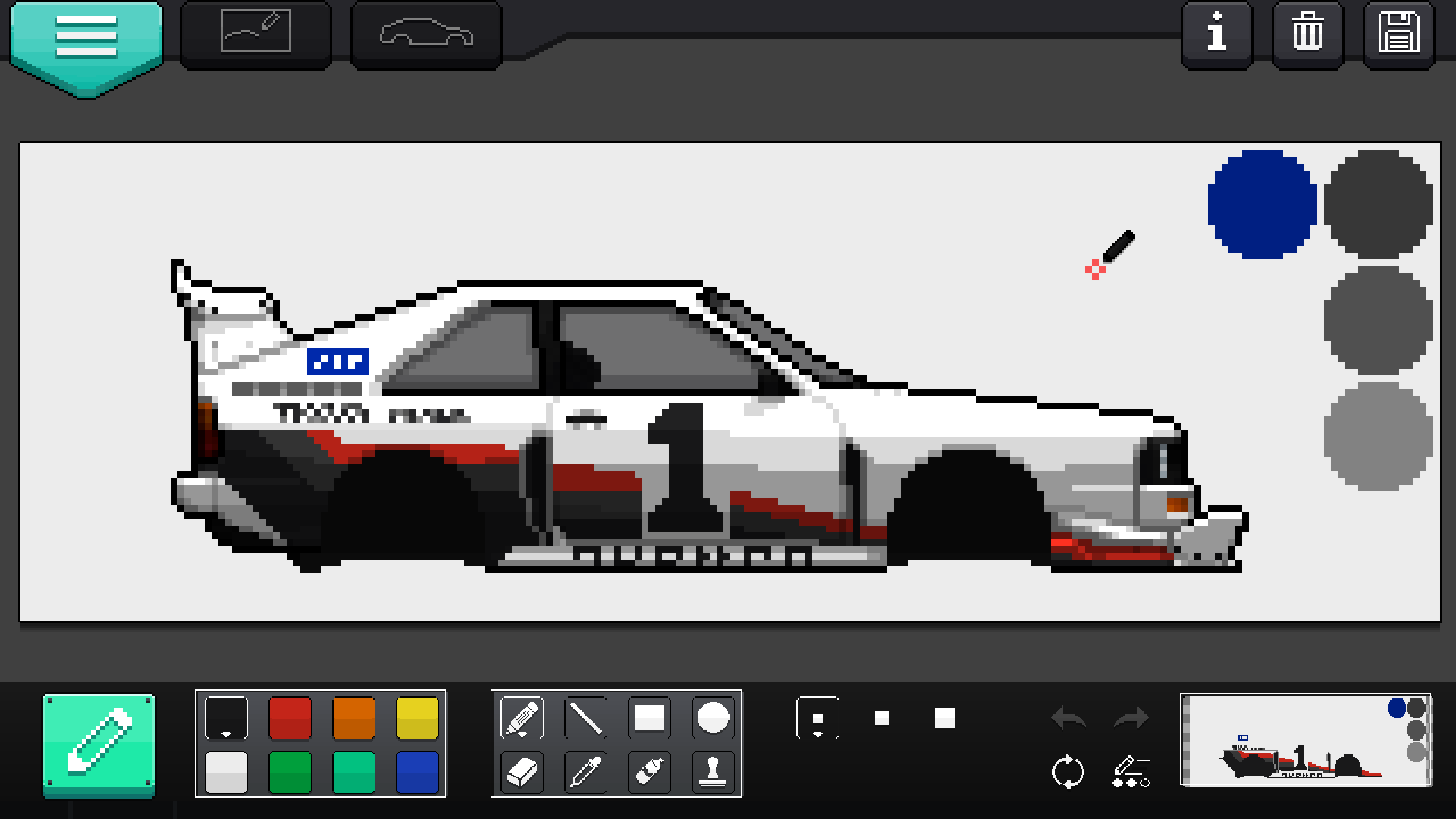Pick the black palette color
The image size is (1456, 819).
[x=226, y=717]
